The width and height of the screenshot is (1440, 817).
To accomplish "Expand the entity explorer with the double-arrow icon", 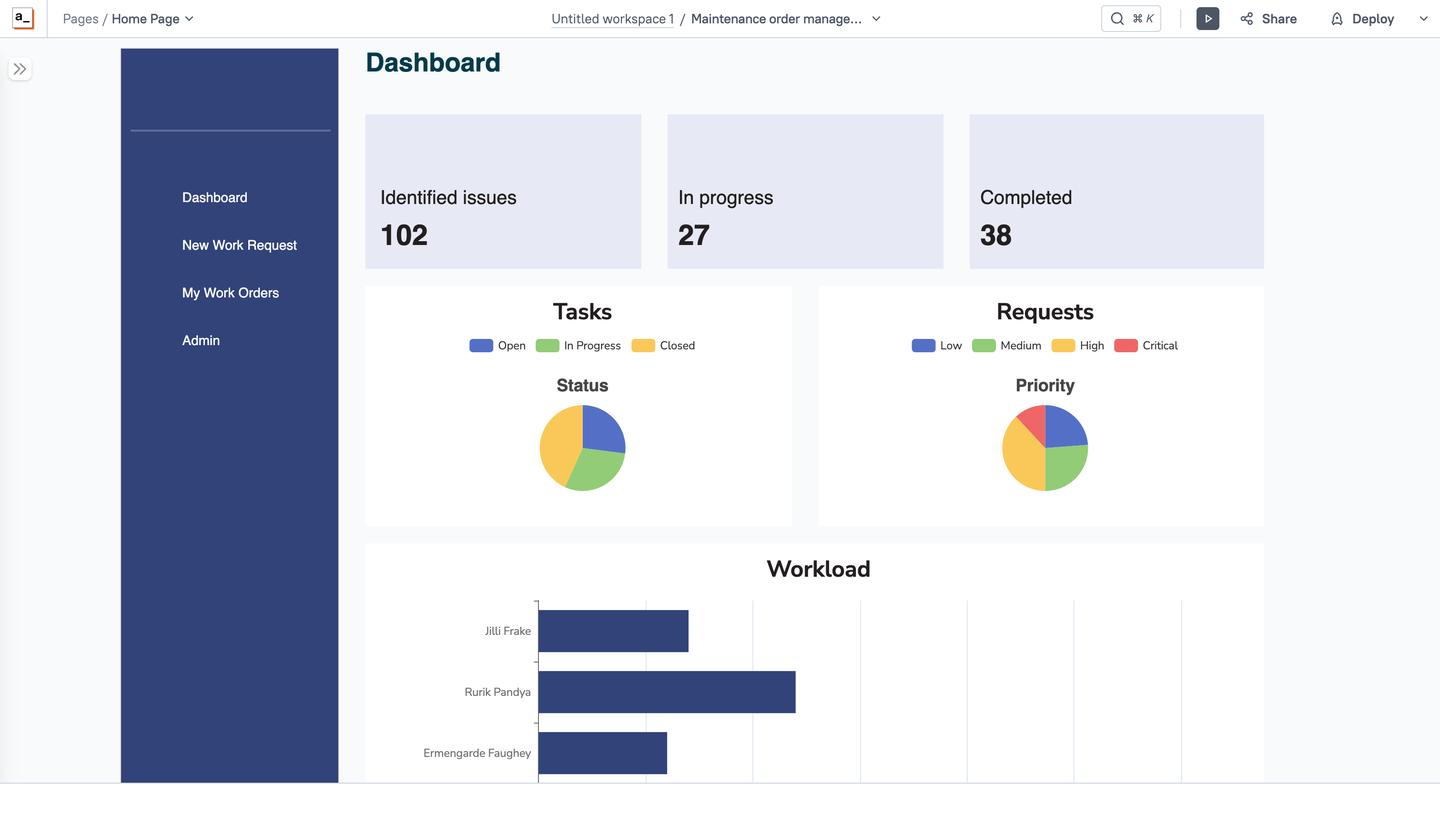I will (x=20, y=68).
